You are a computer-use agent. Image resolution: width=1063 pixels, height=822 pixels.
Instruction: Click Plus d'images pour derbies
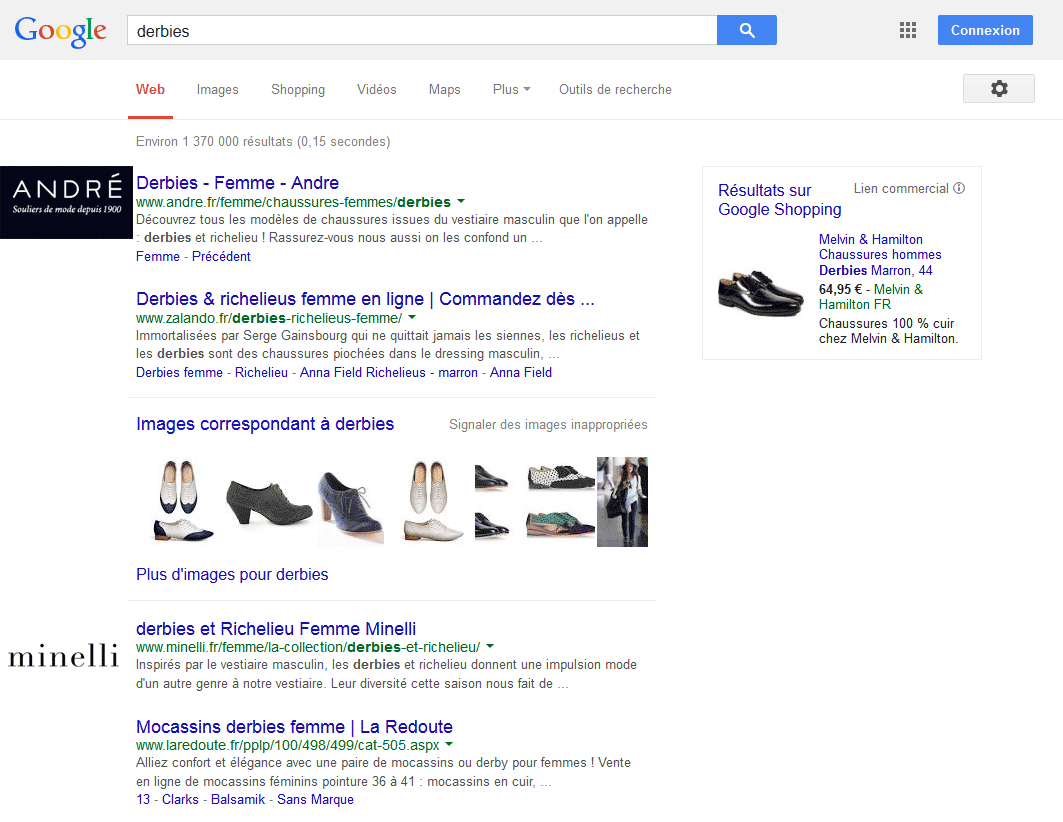232,575
